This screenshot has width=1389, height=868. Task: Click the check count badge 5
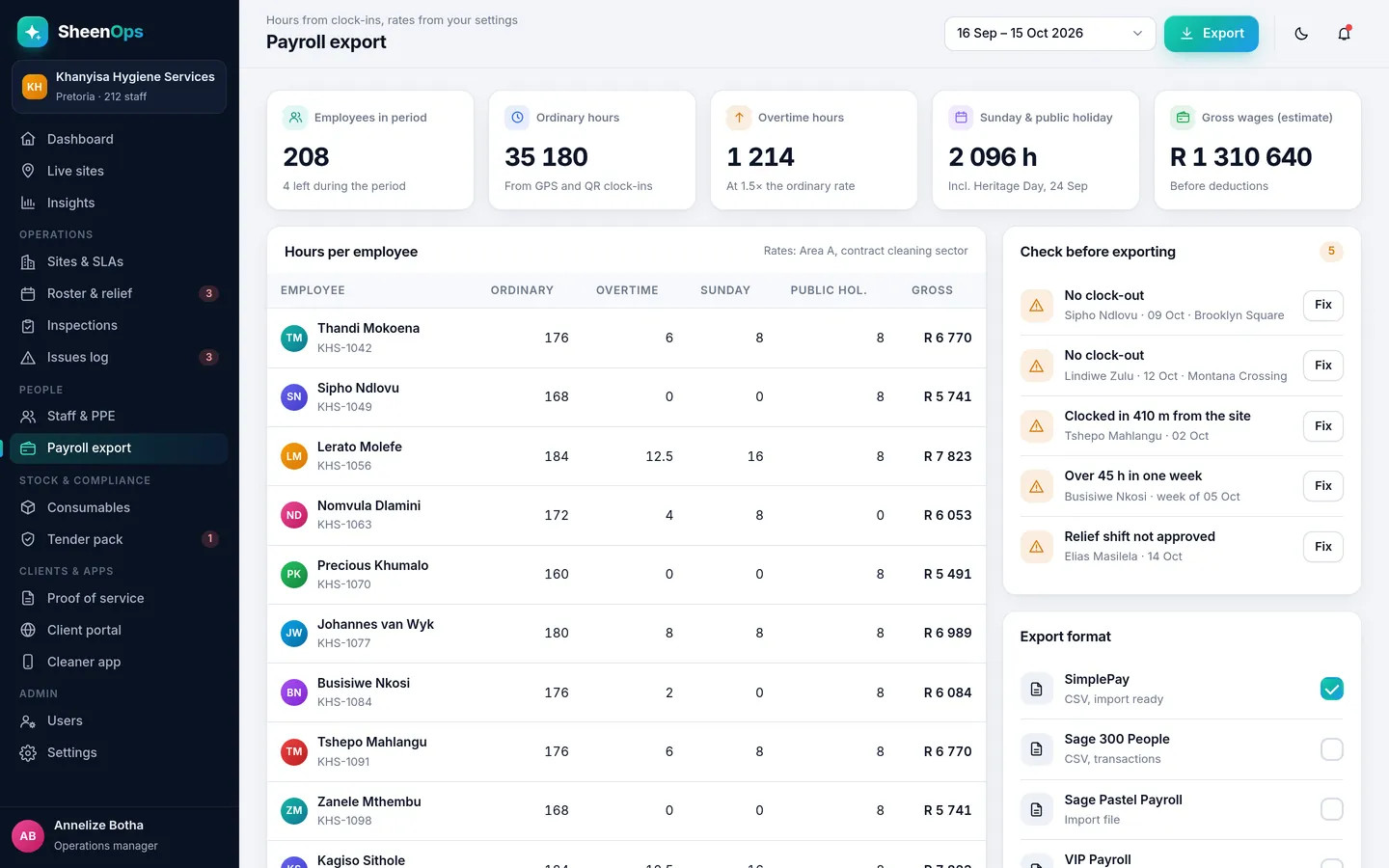pos(1331,252)
